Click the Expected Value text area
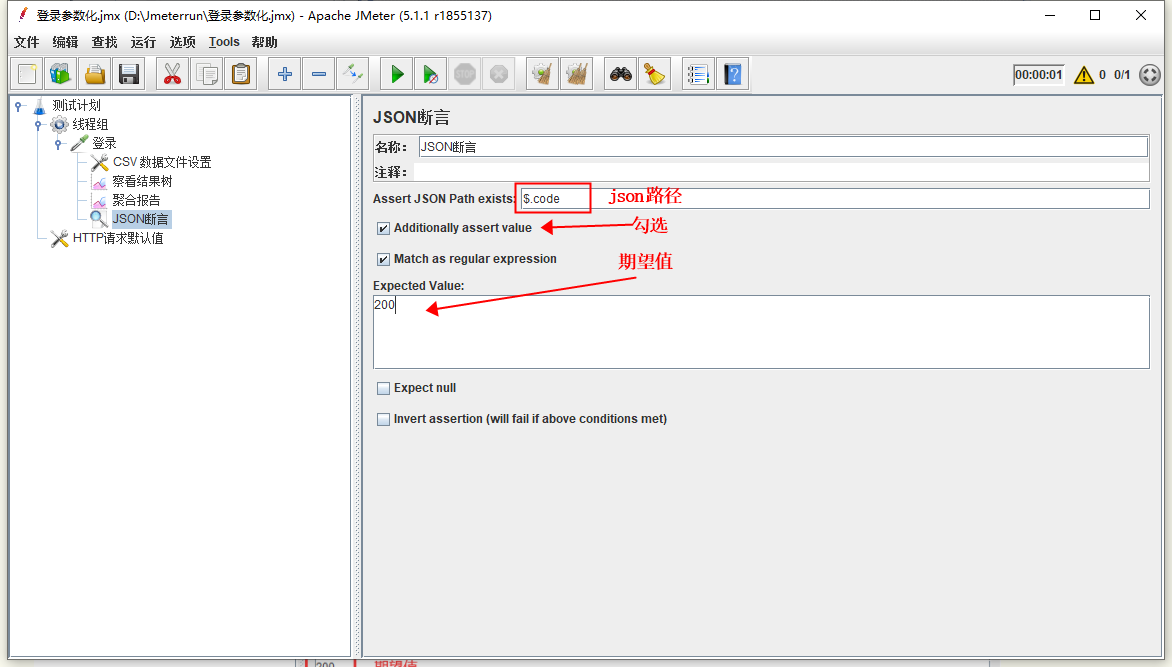Viewport: 1172px width, 667px height. pyautogui.click(x=761, y=332)
